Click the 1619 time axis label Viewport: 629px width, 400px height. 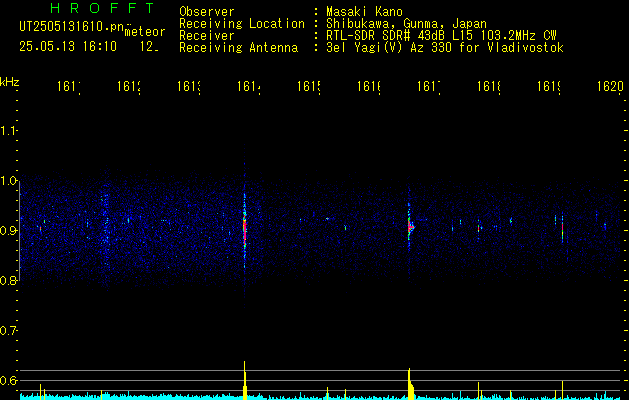coord(549,86)
